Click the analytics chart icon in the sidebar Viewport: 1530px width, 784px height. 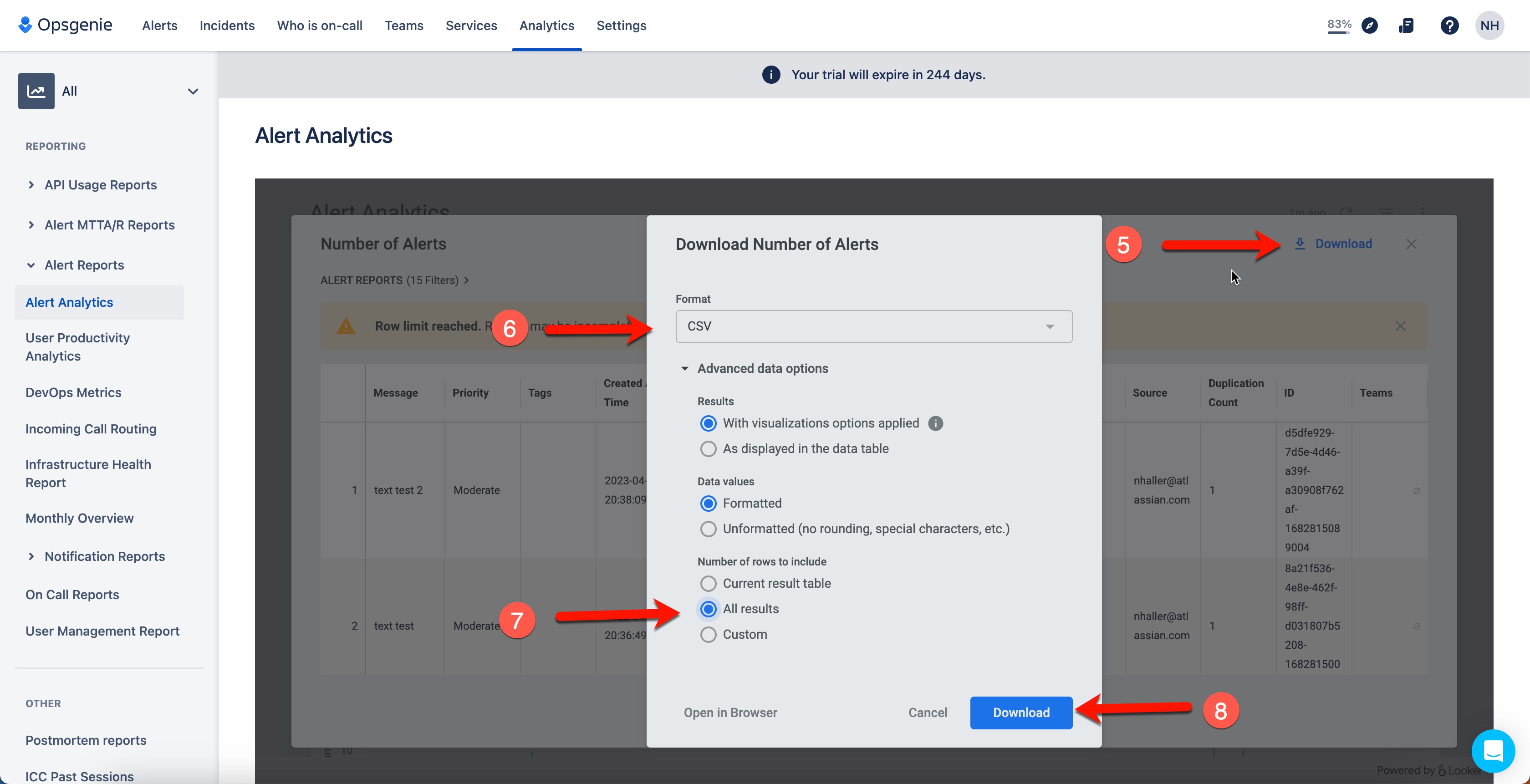point(36,90)
